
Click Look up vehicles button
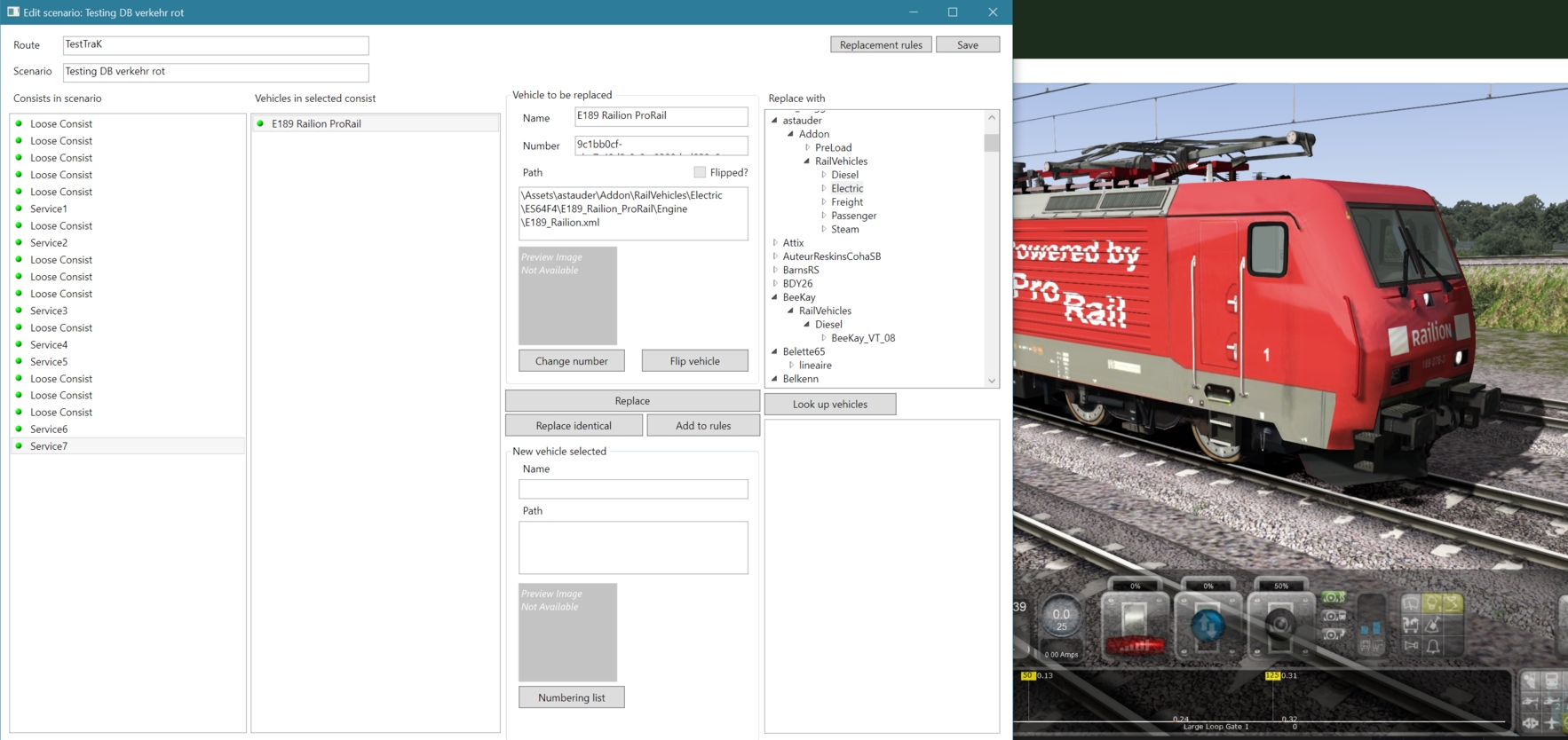point(830,405)
